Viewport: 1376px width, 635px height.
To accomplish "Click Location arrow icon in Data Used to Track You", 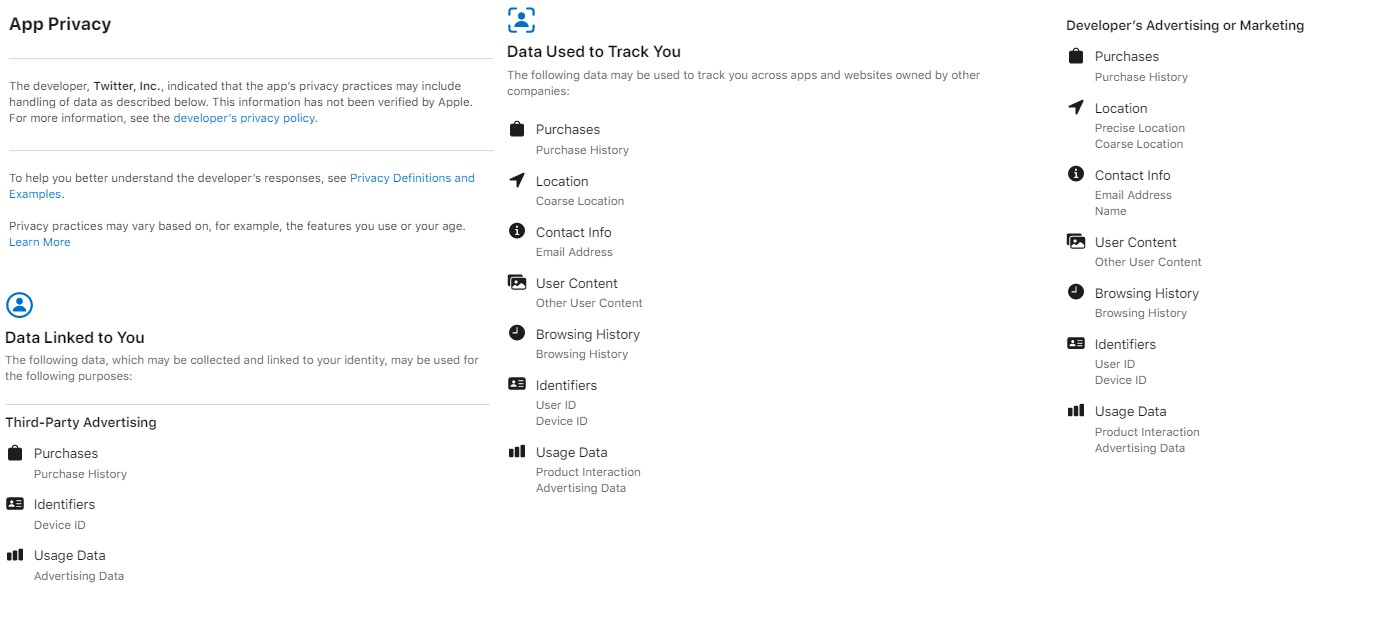I will 517,180.
